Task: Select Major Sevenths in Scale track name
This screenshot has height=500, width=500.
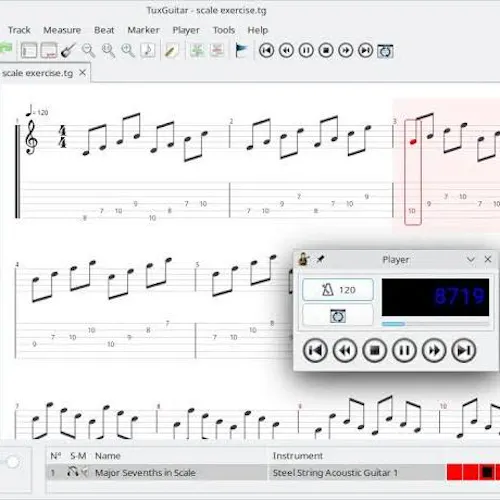Action: coord(145,473)
